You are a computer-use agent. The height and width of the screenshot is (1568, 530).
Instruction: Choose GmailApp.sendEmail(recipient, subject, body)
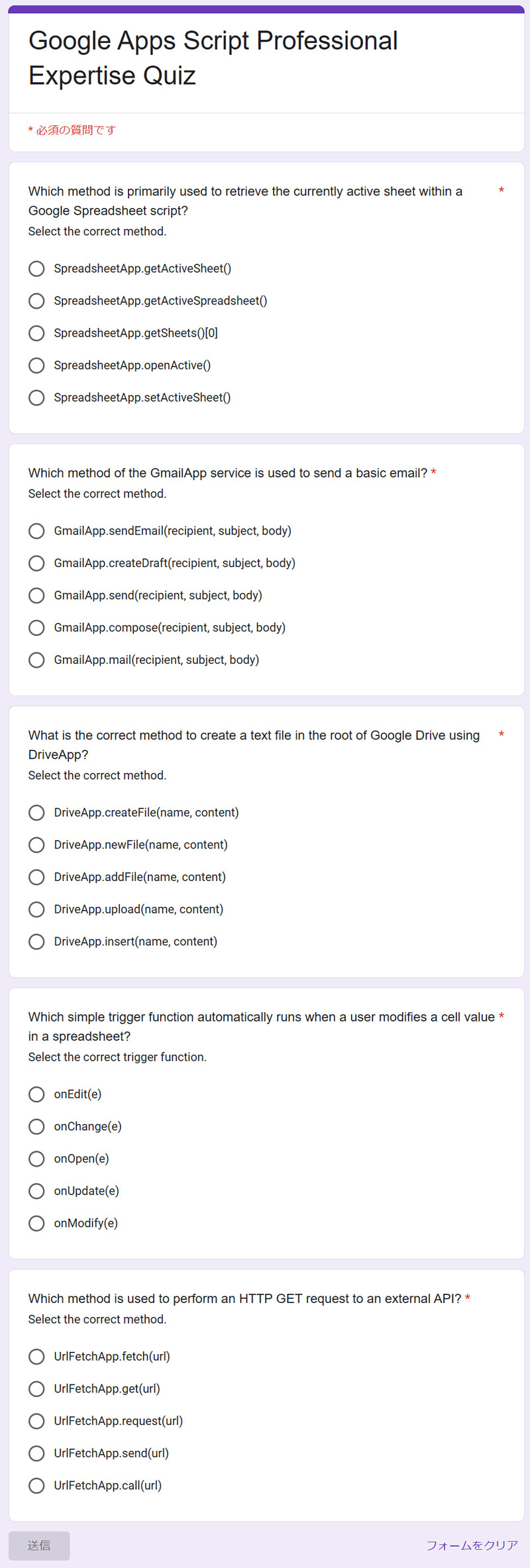coord(36,531)
